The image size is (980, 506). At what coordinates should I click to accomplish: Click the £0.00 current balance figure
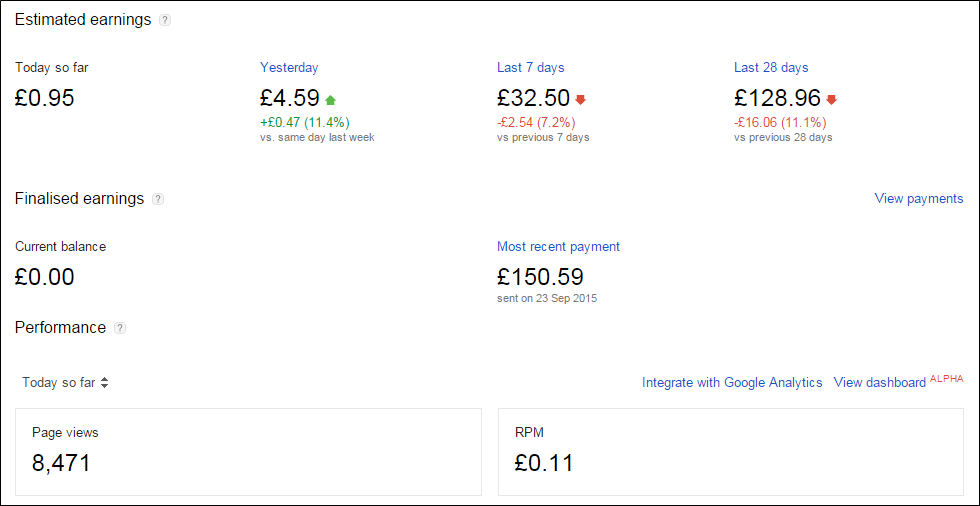click(44, 277)
